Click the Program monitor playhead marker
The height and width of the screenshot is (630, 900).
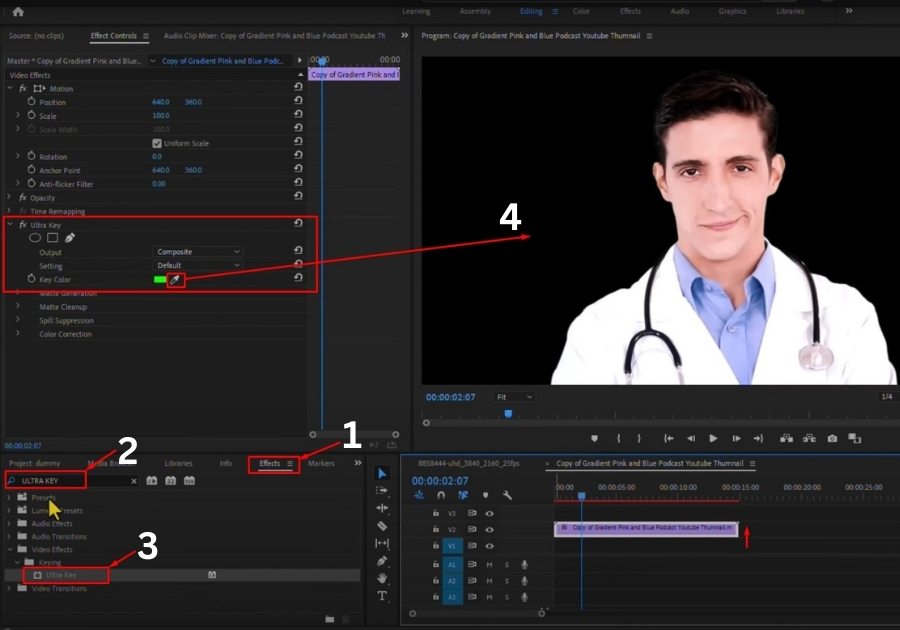tap(508, 414)
